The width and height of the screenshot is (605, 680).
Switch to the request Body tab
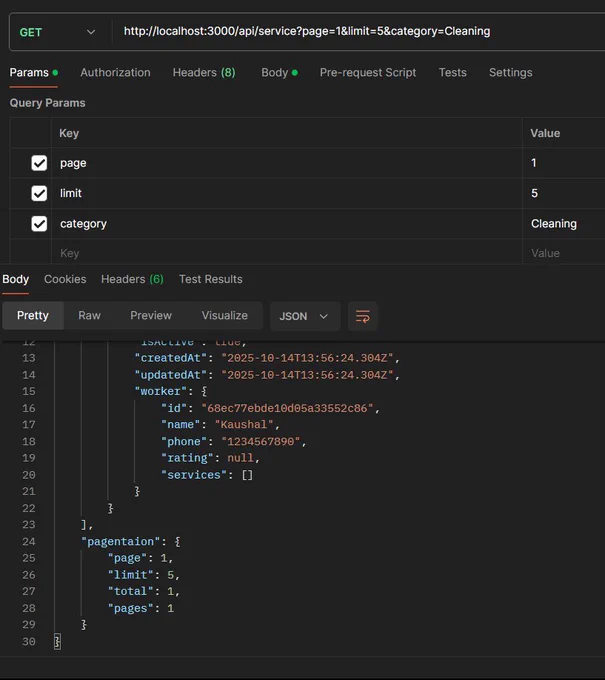(279, 72)
